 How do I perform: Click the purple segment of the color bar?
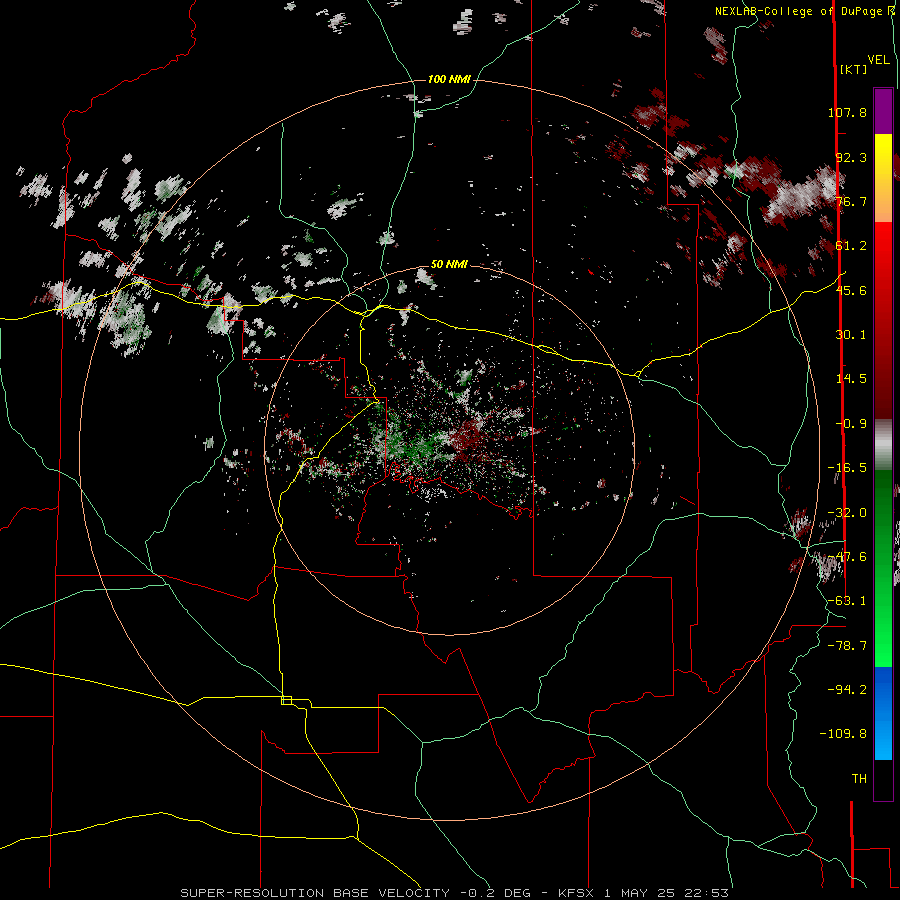click(x=883, y=111)
